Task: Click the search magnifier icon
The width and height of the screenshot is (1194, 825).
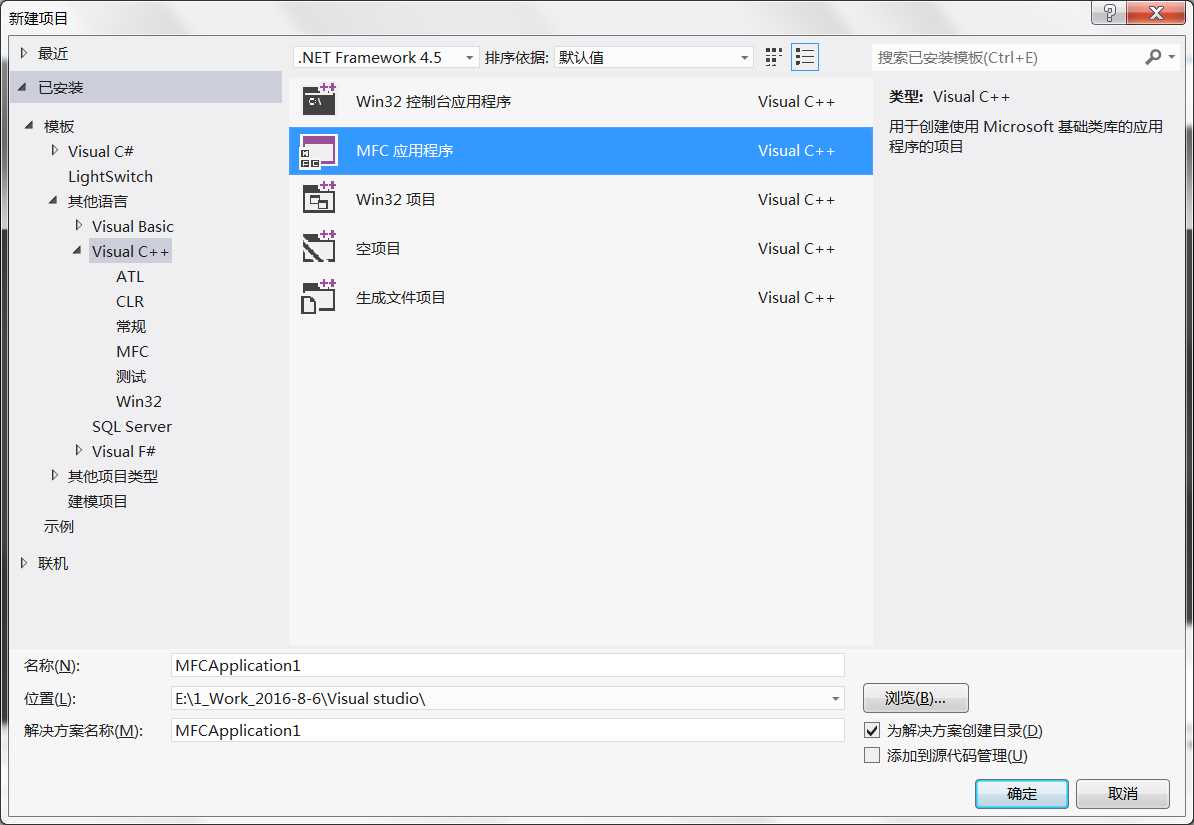Action: pos(1153,57)
